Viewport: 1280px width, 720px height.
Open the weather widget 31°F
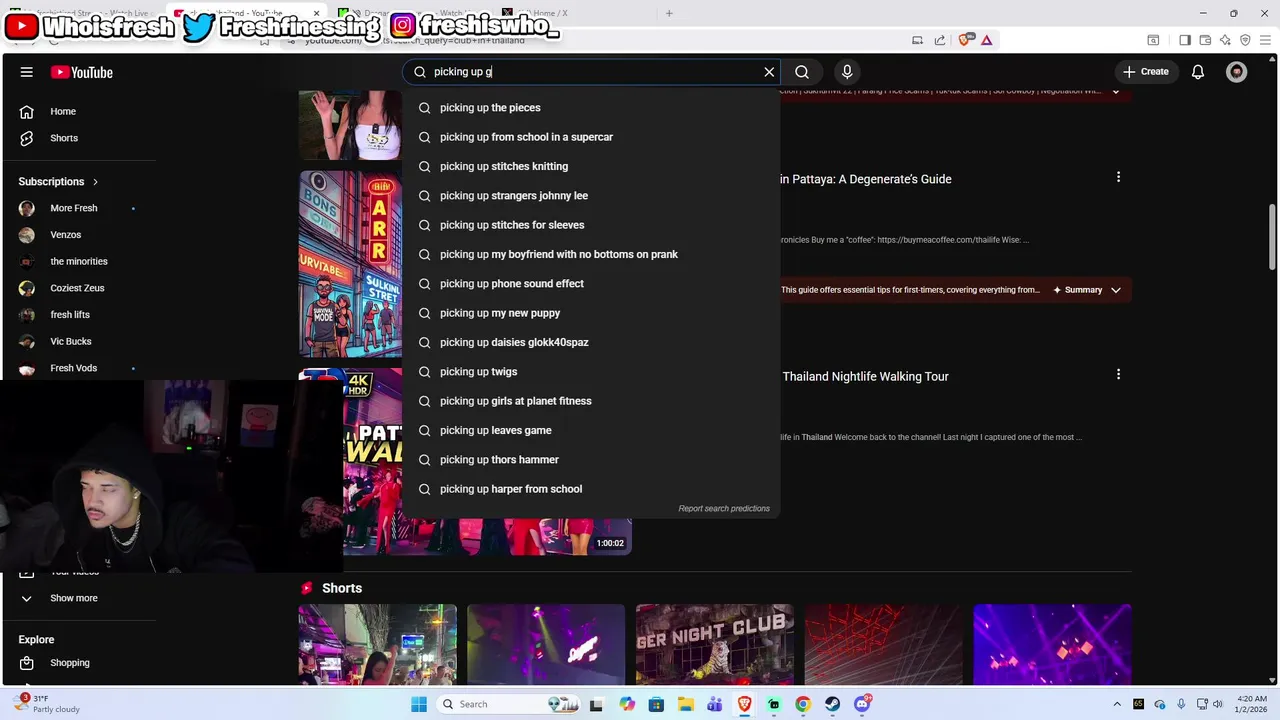pos(47,704)
